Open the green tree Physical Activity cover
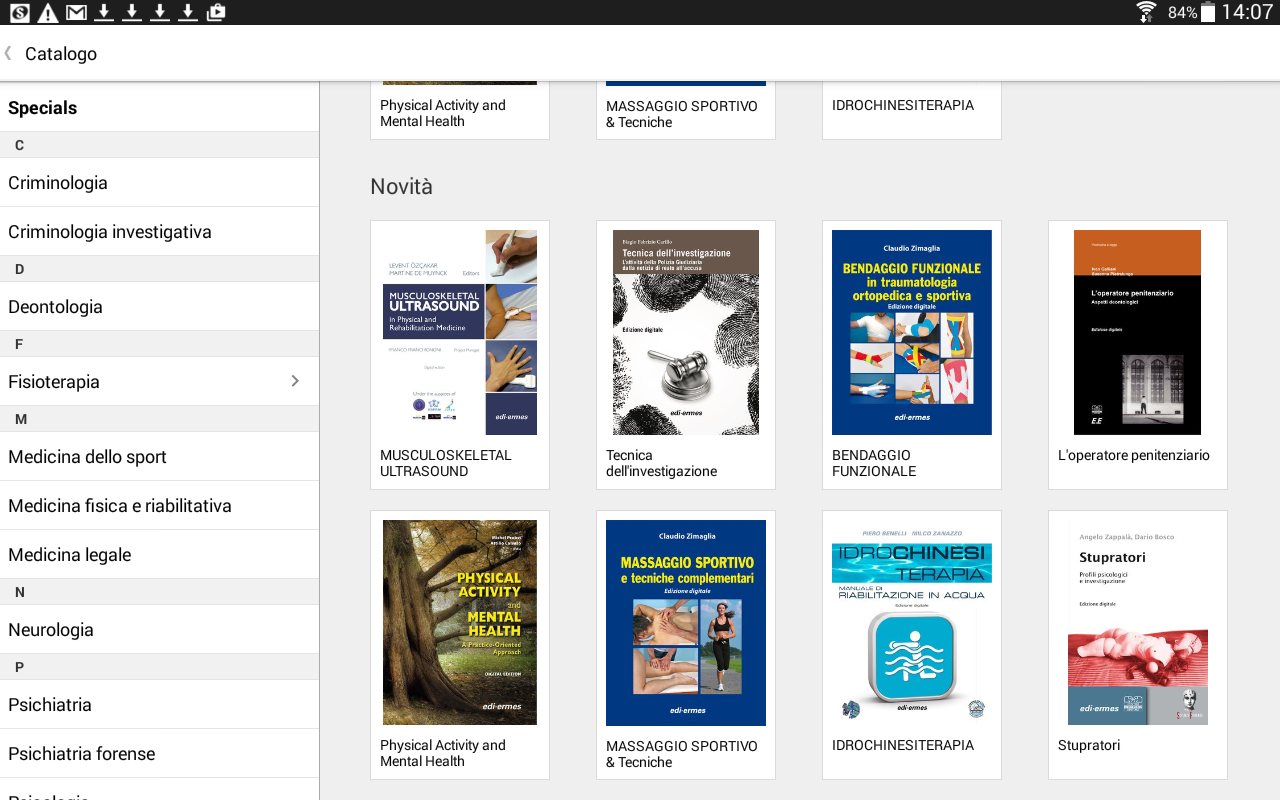This screenshot has width=1280, height=800. [x=460, y=622]
